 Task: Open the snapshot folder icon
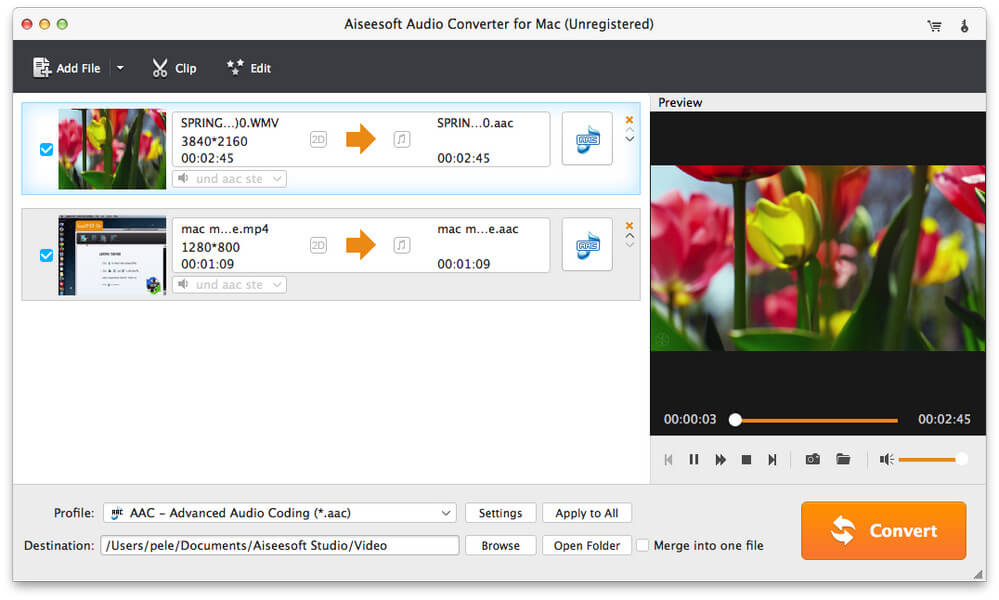coord(843,459)
